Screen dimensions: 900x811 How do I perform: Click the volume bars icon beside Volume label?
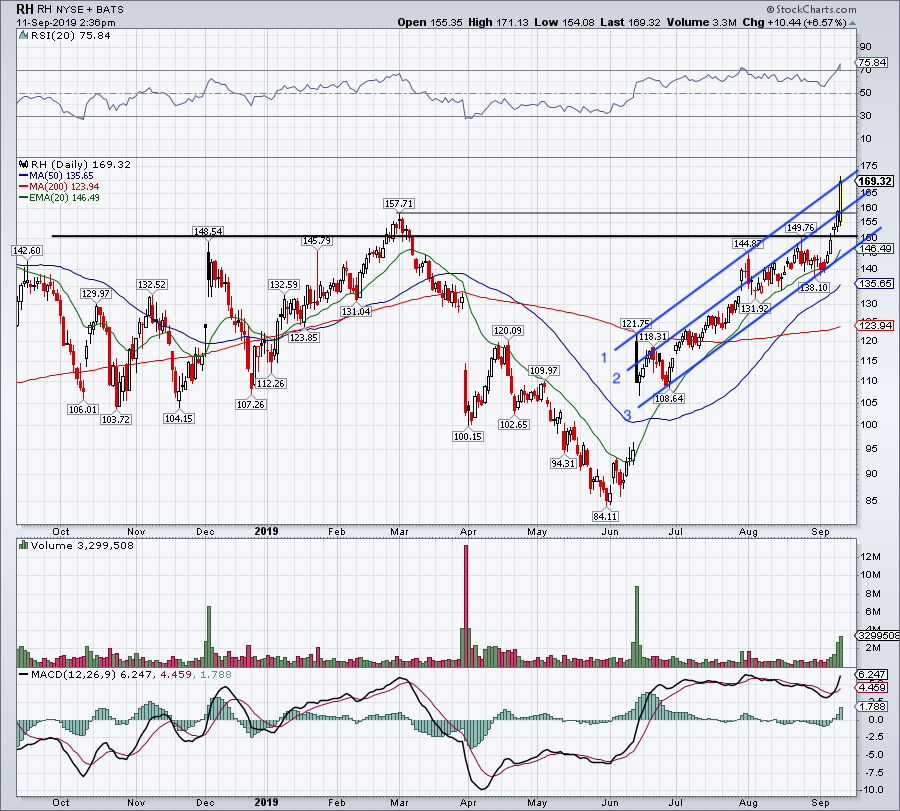click(x=23, y=545)
